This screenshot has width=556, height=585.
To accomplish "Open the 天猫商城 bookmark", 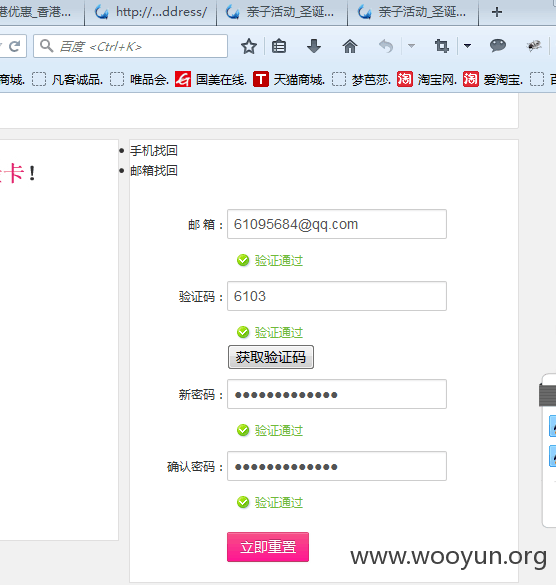I will tap(289, 79).
